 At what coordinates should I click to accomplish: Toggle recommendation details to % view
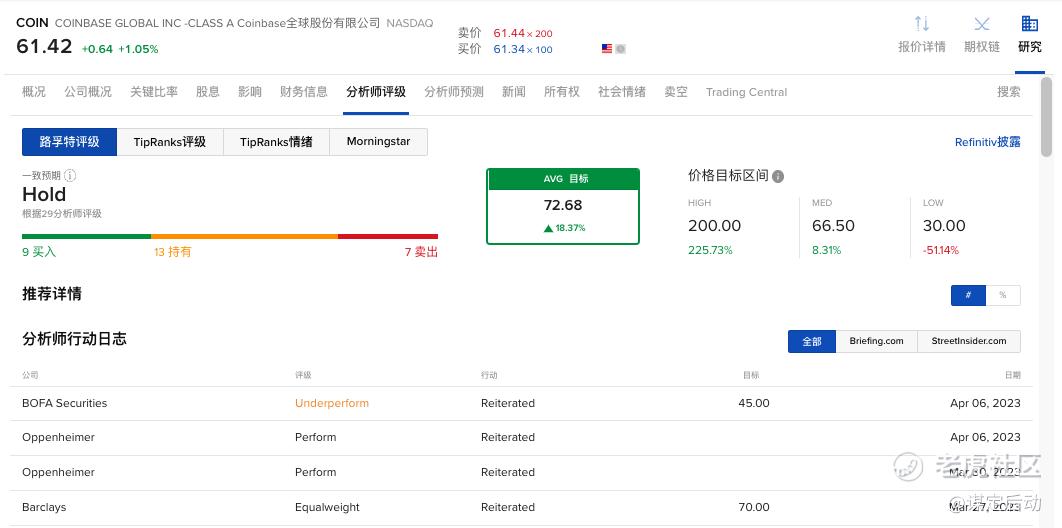[x=1003, y=295]
